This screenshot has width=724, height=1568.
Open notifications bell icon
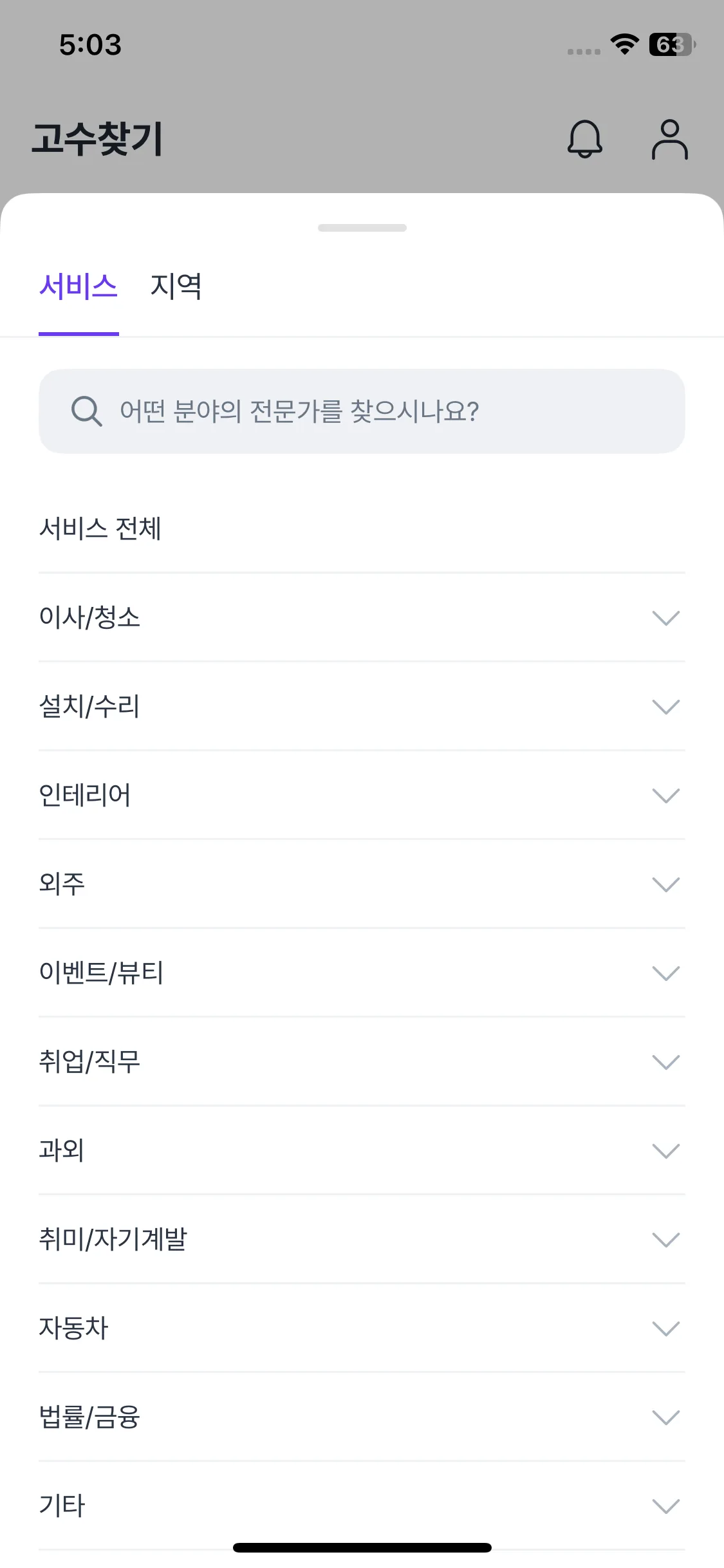coord(584,139)
